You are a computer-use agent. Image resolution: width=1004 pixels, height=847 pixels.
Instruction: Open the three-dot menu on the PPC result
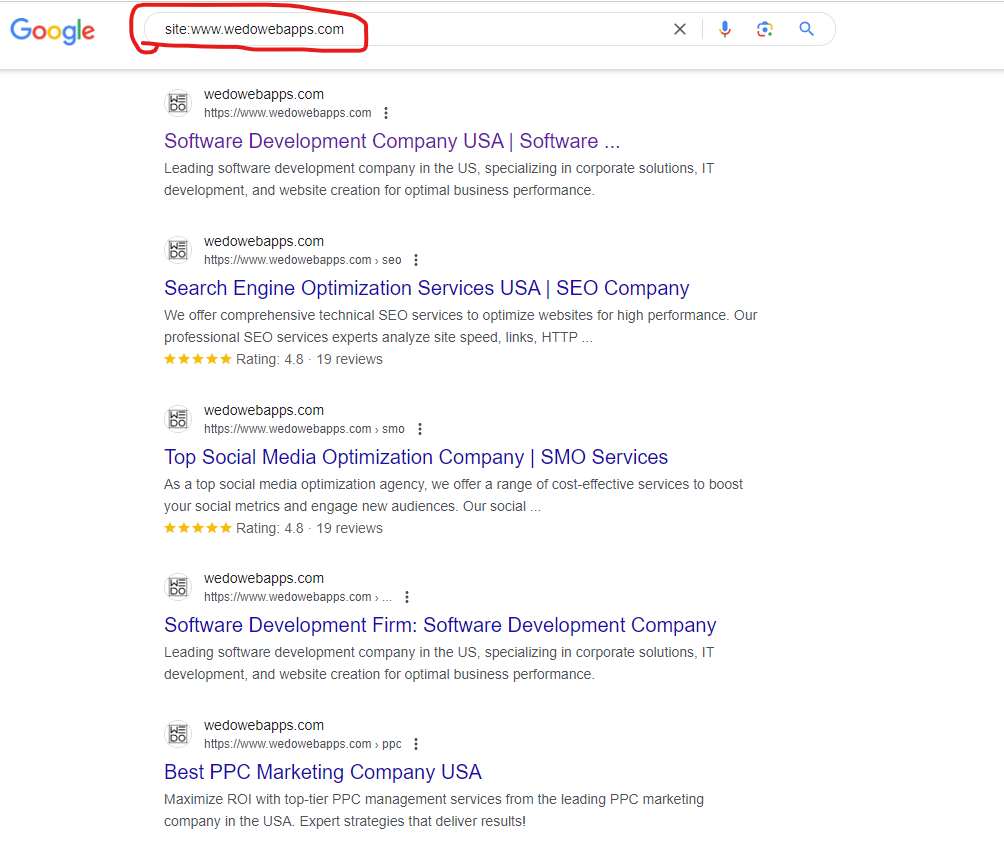[415, 743]
